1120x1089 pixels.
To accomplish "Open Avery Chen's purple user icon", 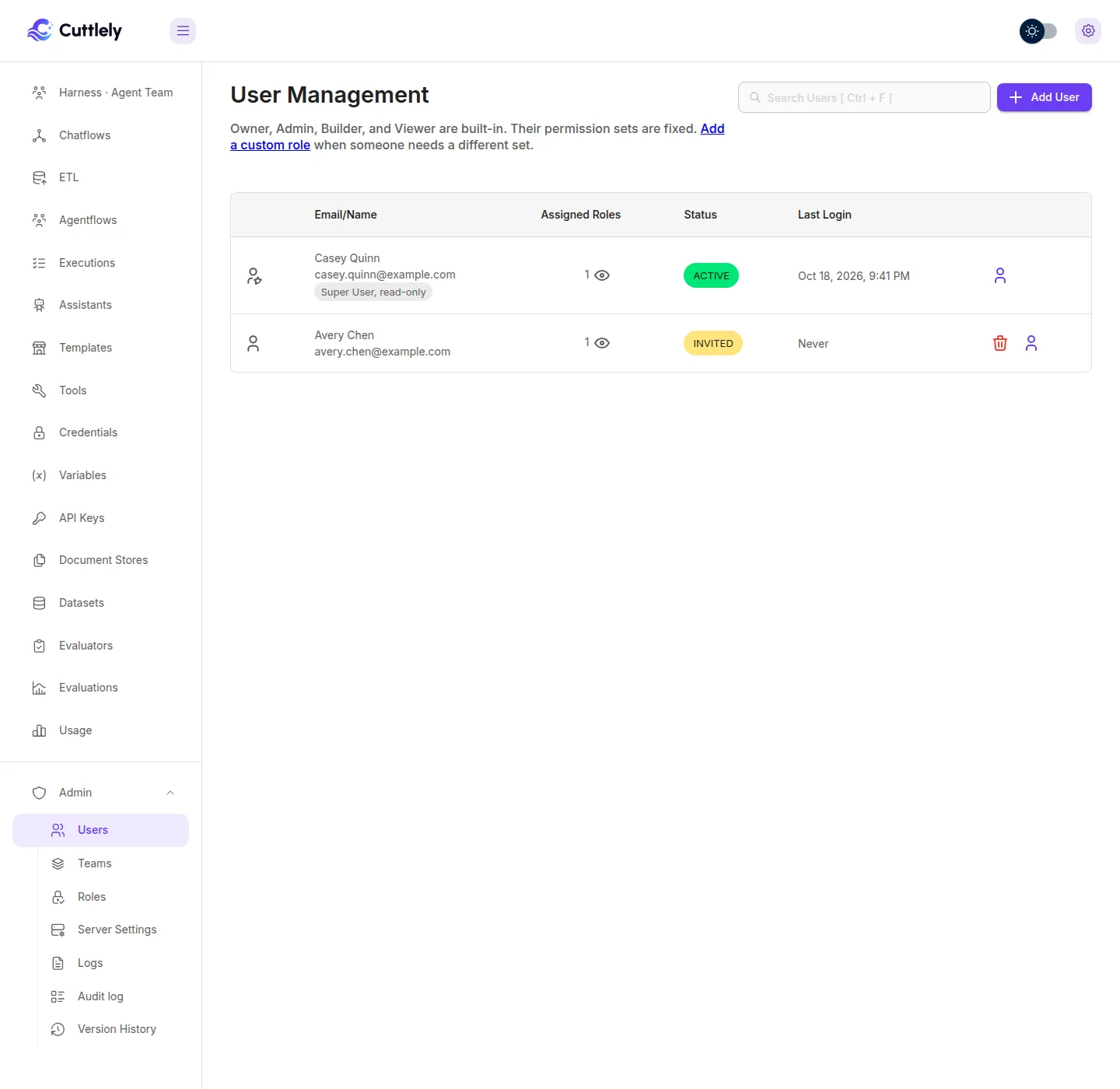I will pos(1031,343).
